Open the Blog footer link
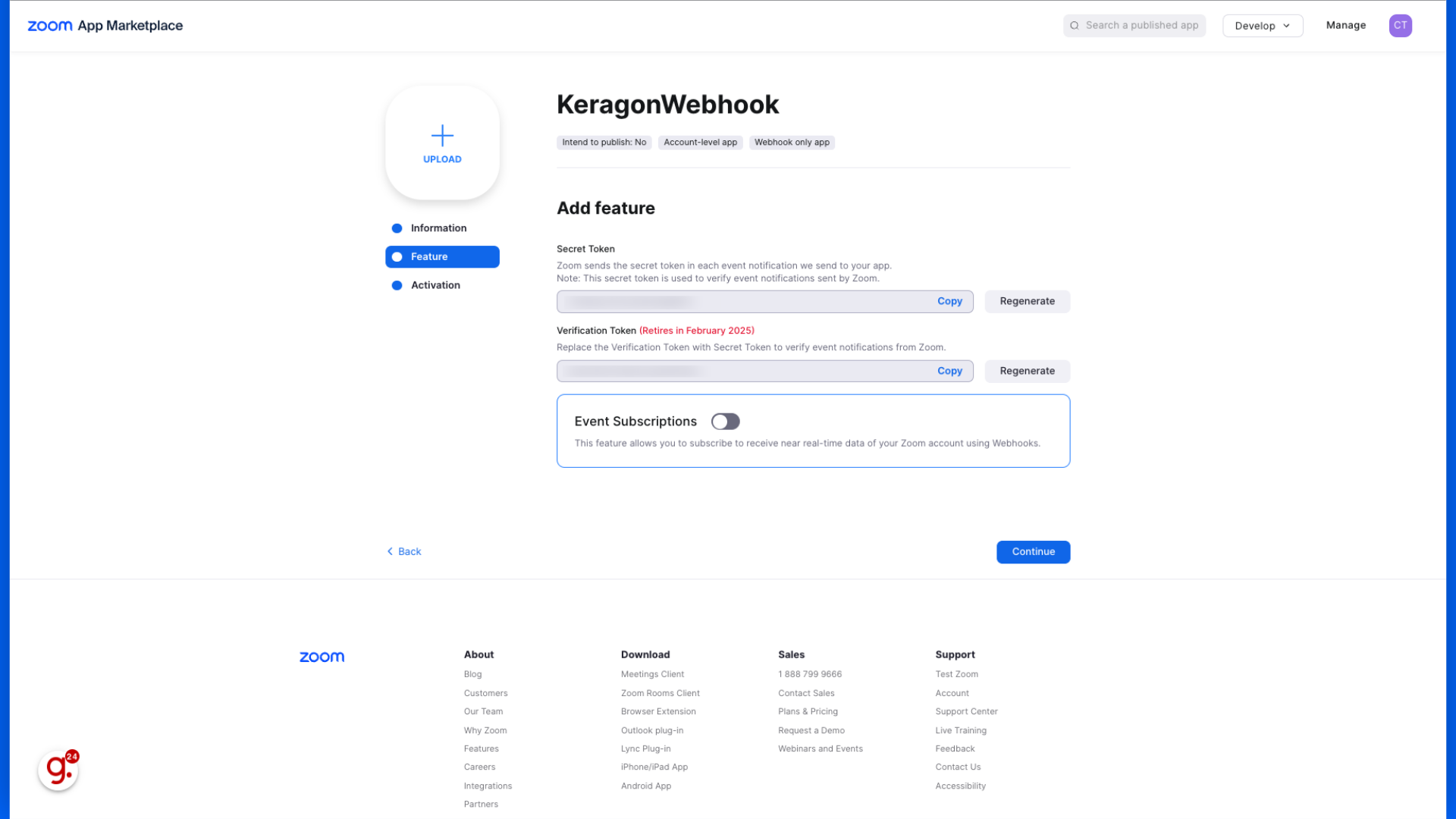Screen dimensions: 1456x819 click(472, 674)
